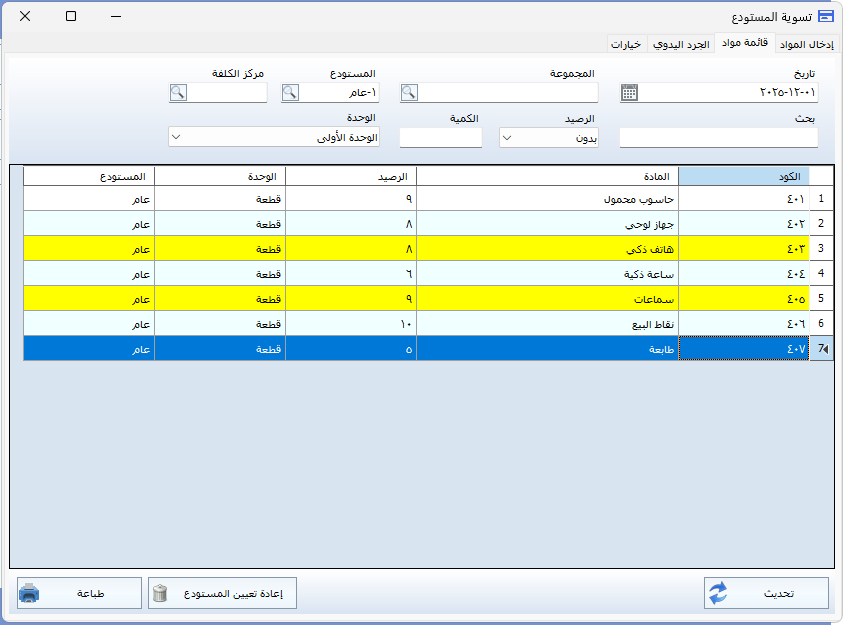Click in the الكمية quantity field
Screen dimensions: 845x625
(440, 138)
